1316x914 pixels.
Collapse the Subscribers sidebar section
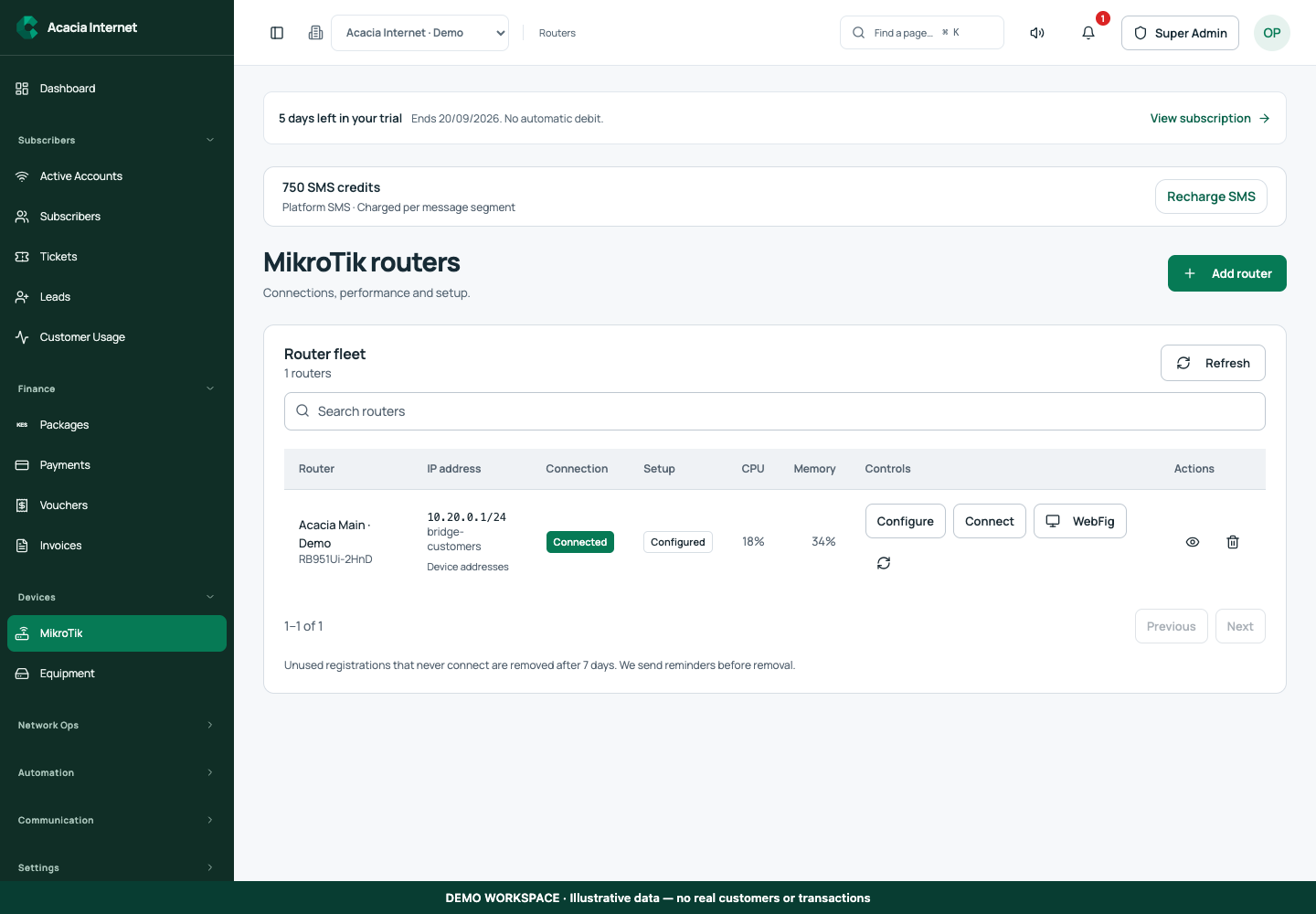pos(117,140)
